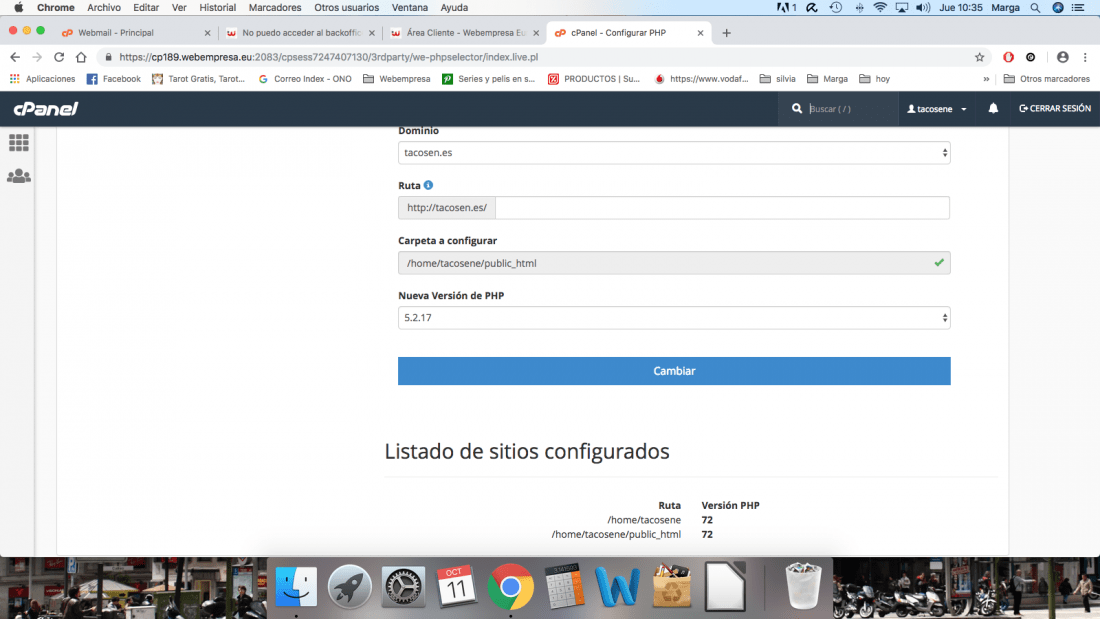Open the Webempresa bookmarks folder
1100x619 pixels.
click(x=396, y=79)
